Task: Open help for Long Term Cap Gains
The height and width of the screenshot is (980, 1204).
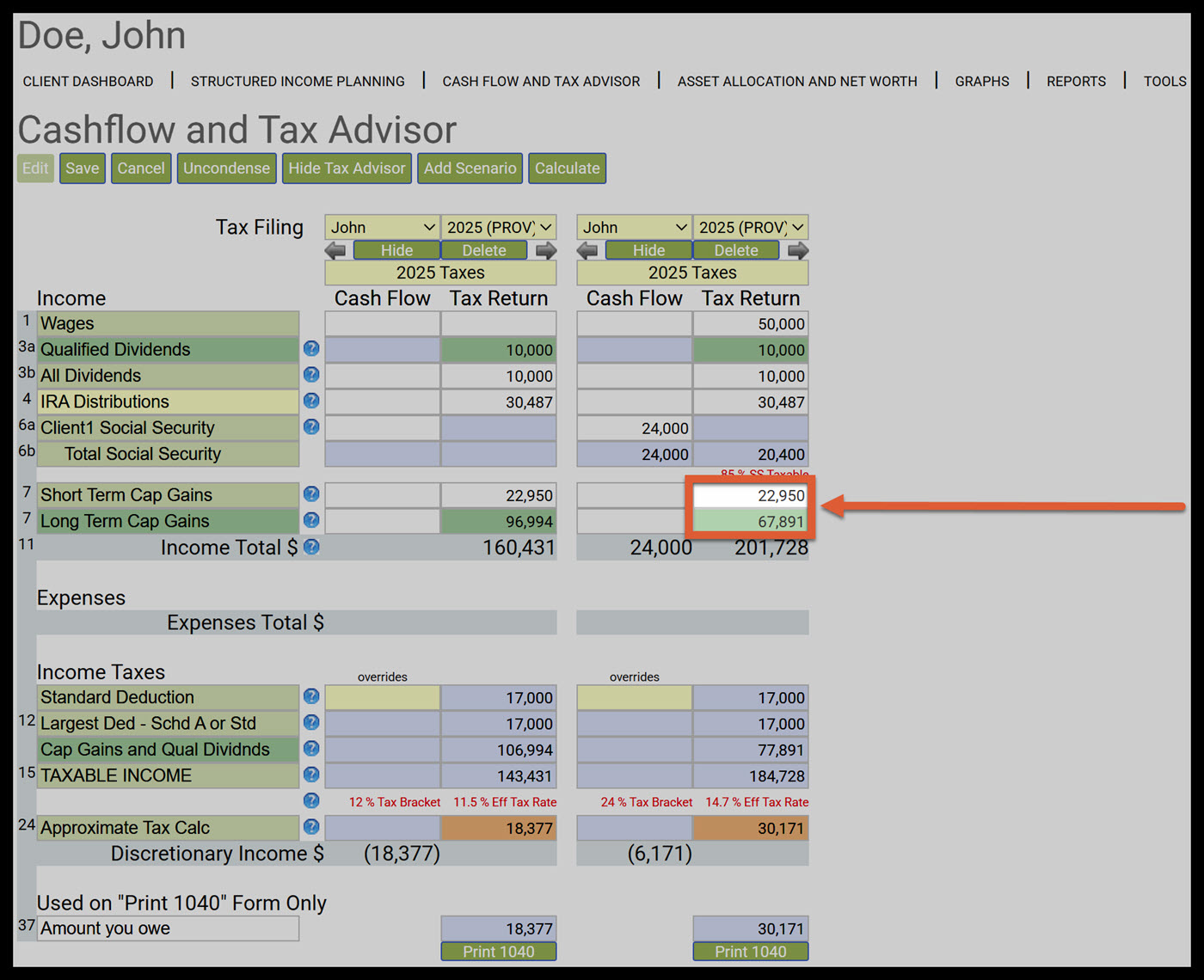Action: tap(311, 520)
